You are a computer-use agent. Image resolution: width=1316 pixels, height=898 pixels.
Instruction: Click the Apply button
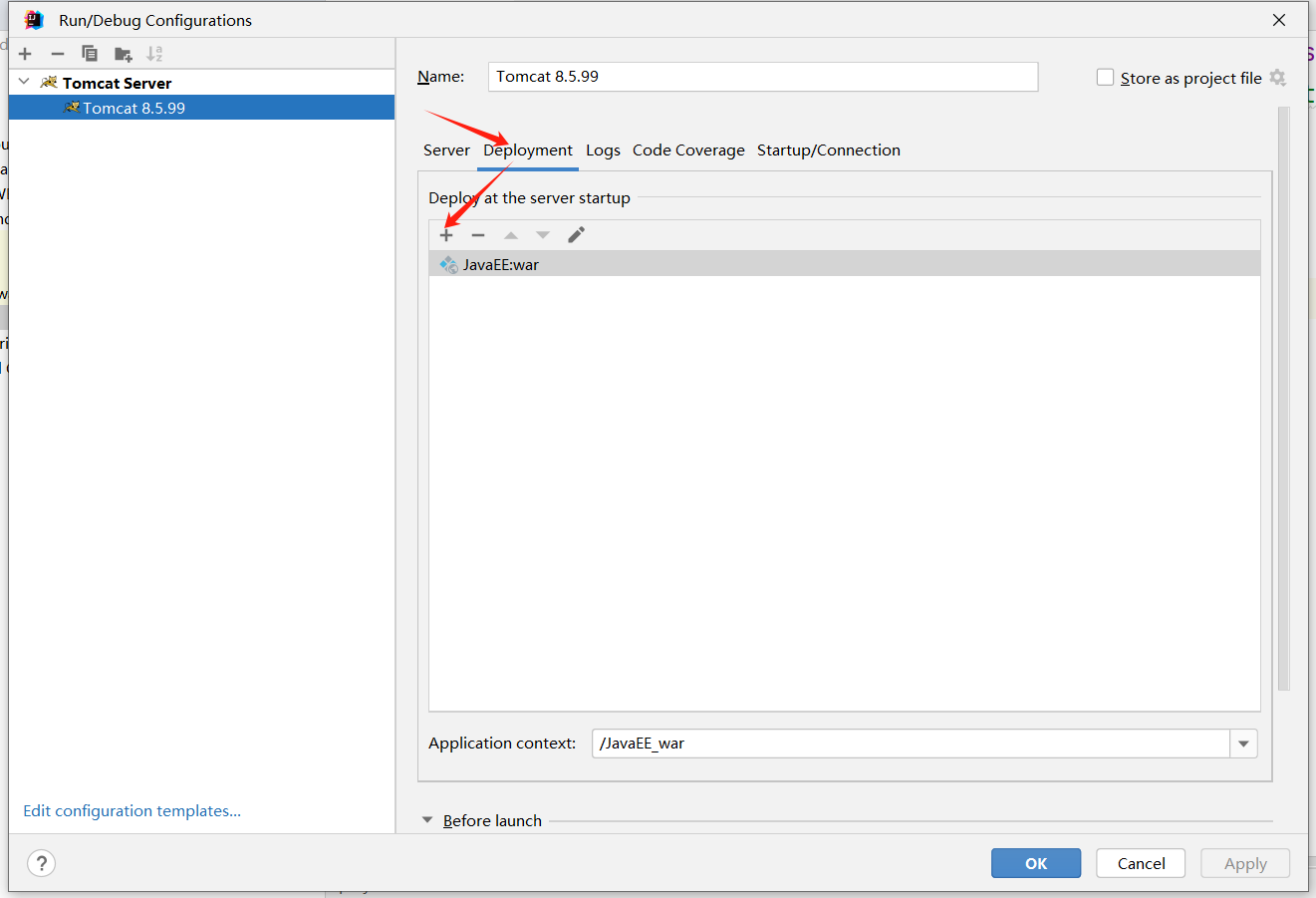tap(1245, 863)
